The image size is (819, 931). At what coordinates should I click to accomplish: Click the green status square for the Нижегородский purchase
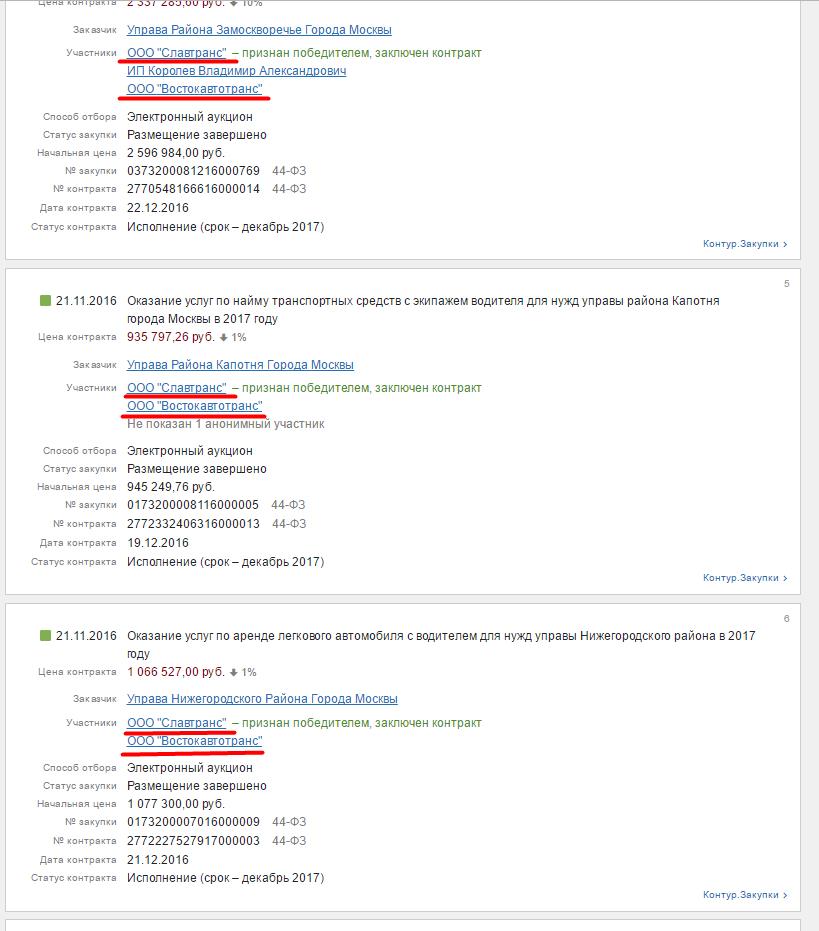45,635
